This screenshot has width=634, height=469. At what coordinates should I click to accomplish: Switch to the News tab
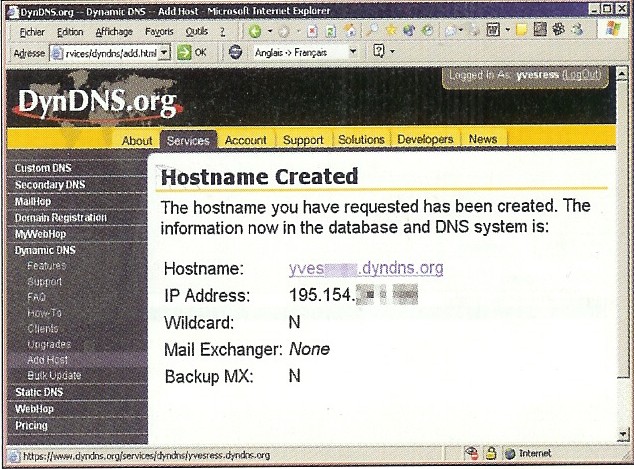click(483, 139)
